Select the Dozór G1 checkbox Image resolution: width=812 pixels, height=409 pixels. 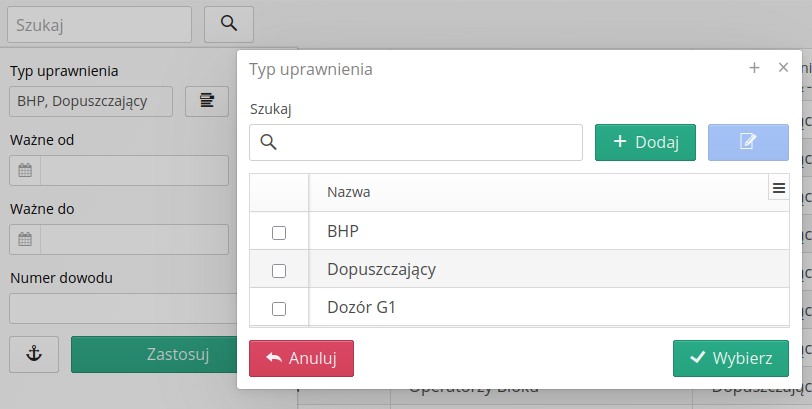coord(279,309)
